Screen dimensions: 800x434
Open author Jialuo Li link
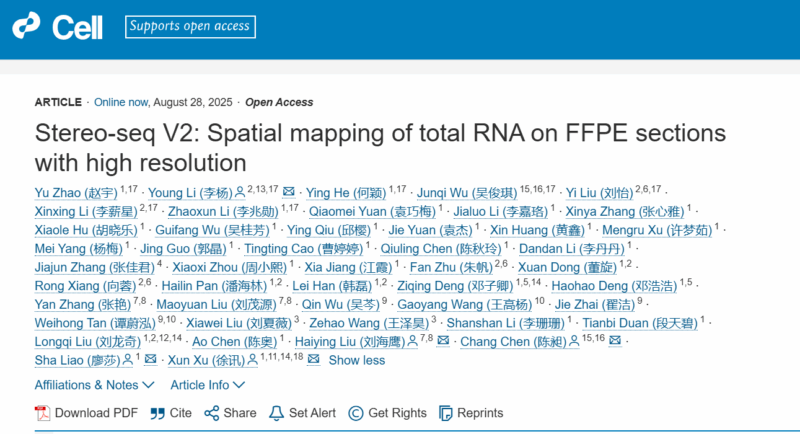(x=501, y=212)
